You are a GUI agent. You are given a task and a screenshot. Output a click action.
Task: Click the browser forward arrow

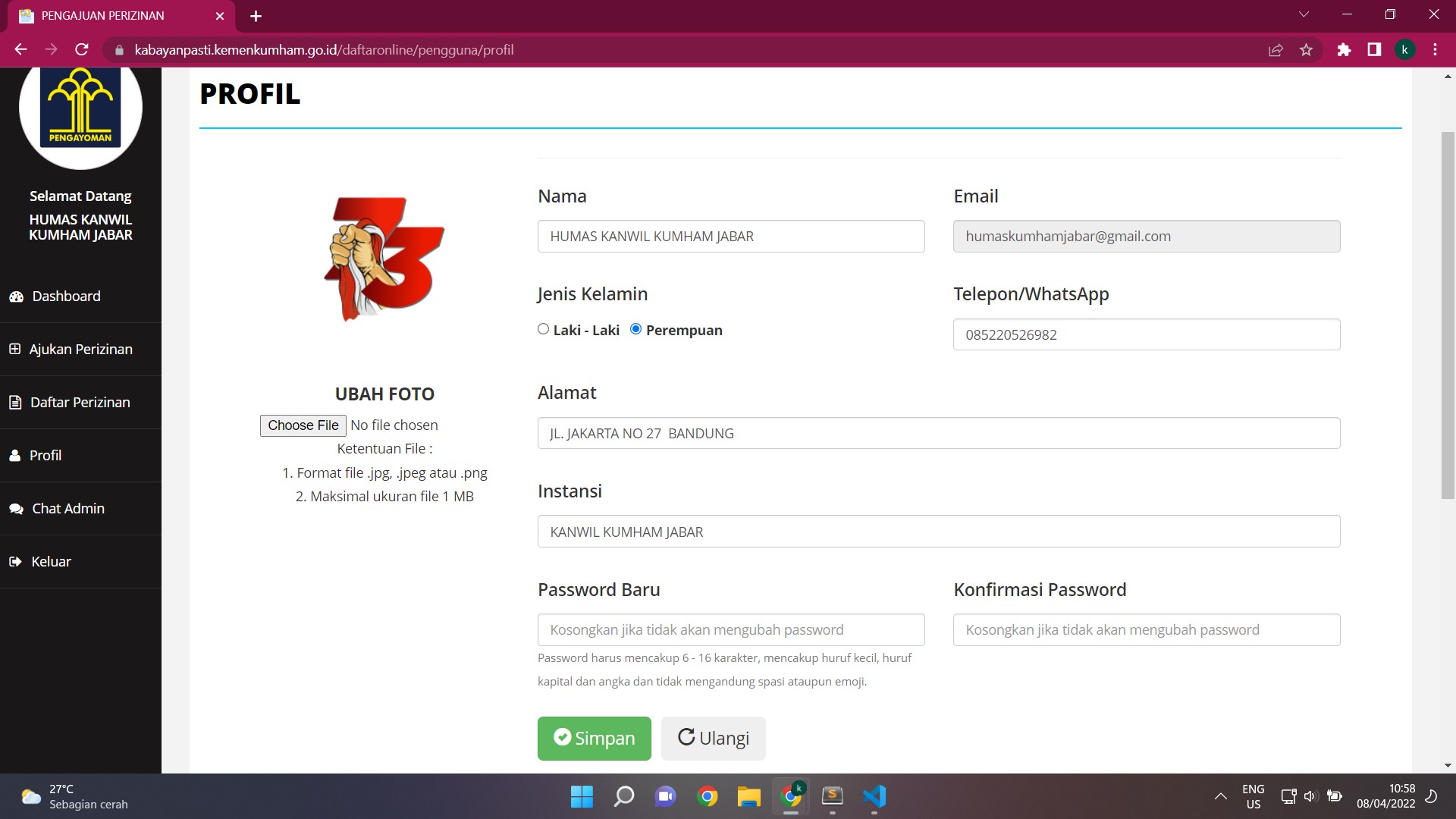(x=51, y=49)
